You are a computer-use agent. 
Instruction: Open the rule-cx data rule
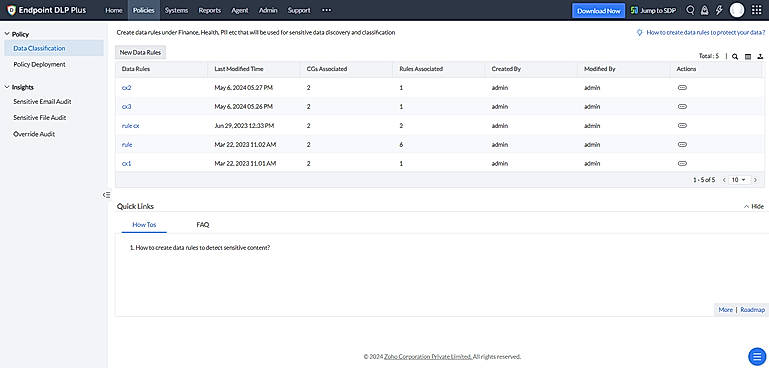click(130, 126)
